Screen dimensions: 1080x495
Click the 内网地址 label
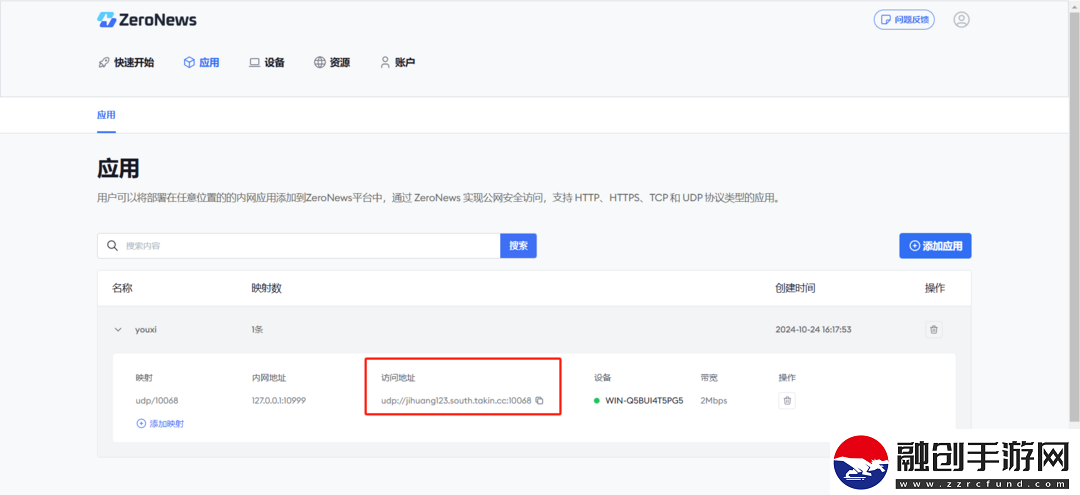coord(269,378)
